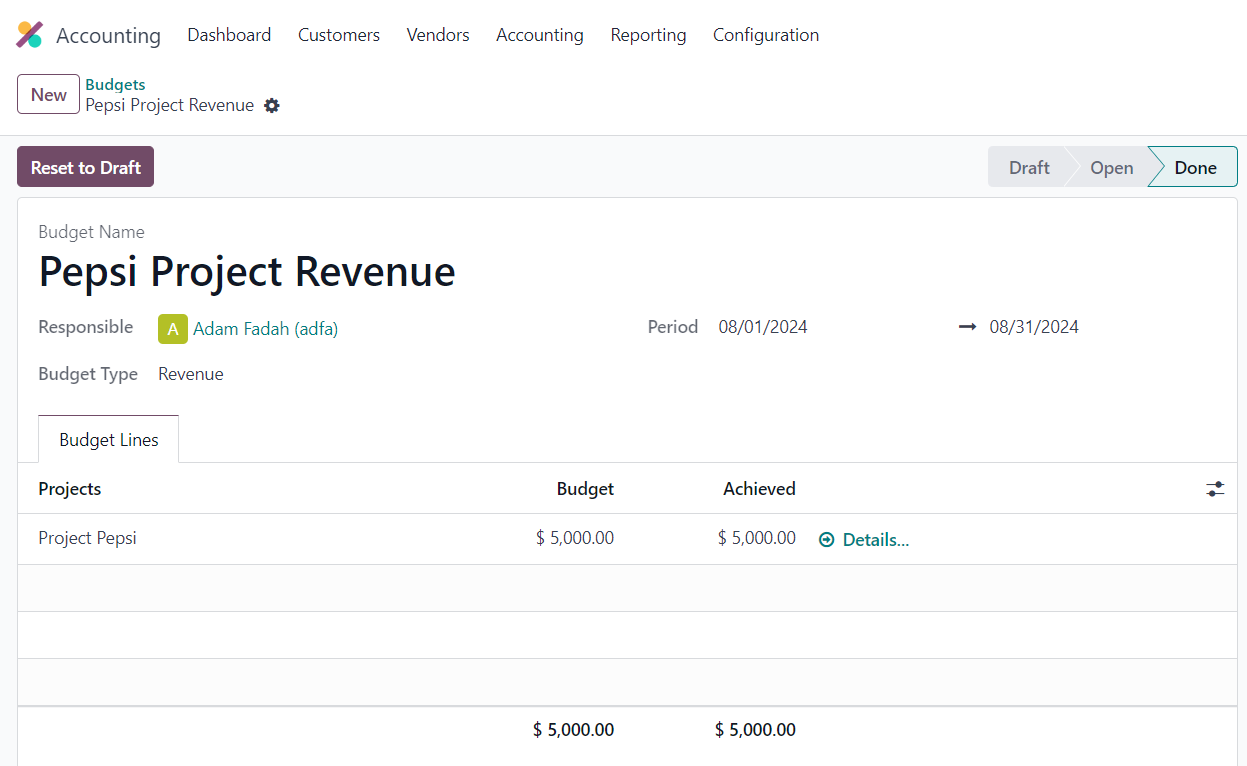
Task: Click the Pepsi Project Revenue budget name heading
Action: tap(247, 272)
